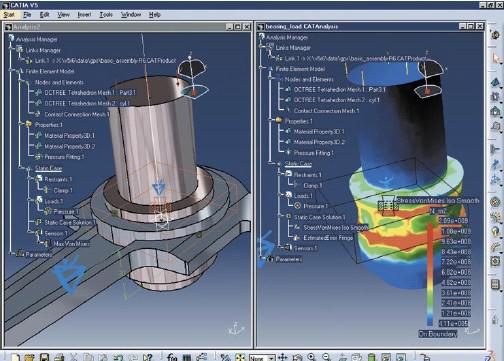
Task: Open the Tools menu
Action: coord(106,15)
